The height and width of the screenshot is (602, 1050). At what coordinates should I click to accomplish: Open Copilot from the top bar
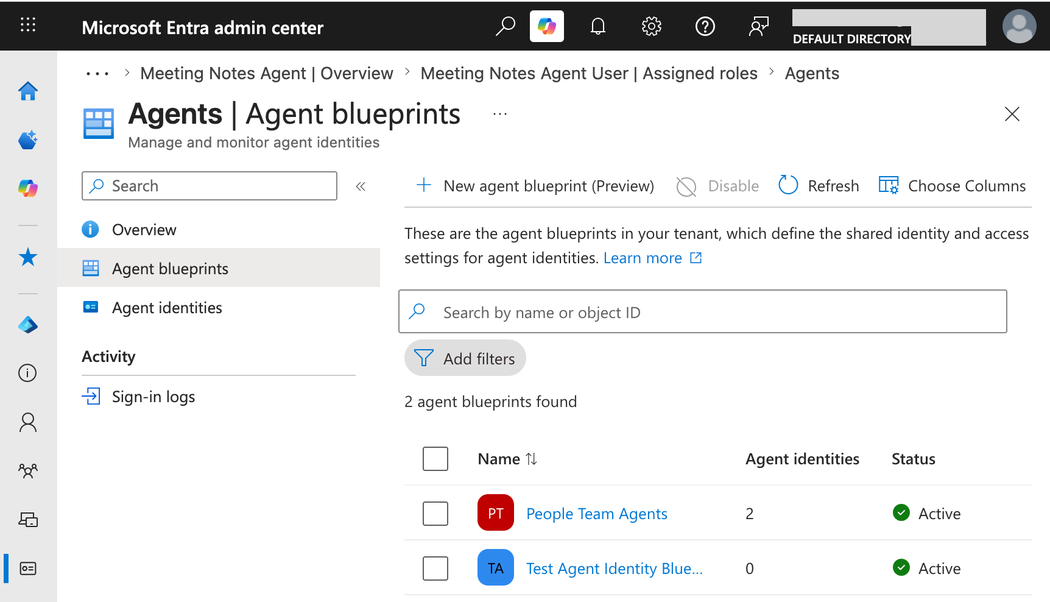pos(546,26)
